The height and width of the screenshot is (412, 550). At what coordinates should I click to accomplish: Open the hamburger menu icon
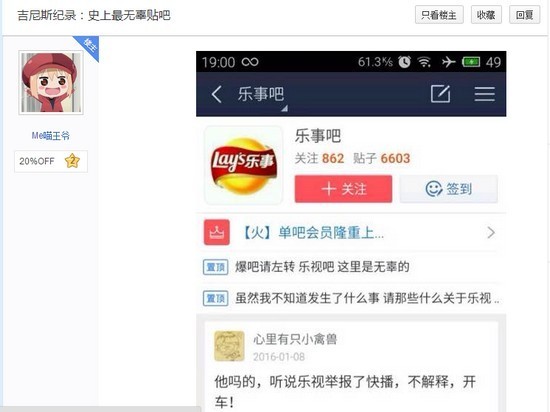point(484,94)
